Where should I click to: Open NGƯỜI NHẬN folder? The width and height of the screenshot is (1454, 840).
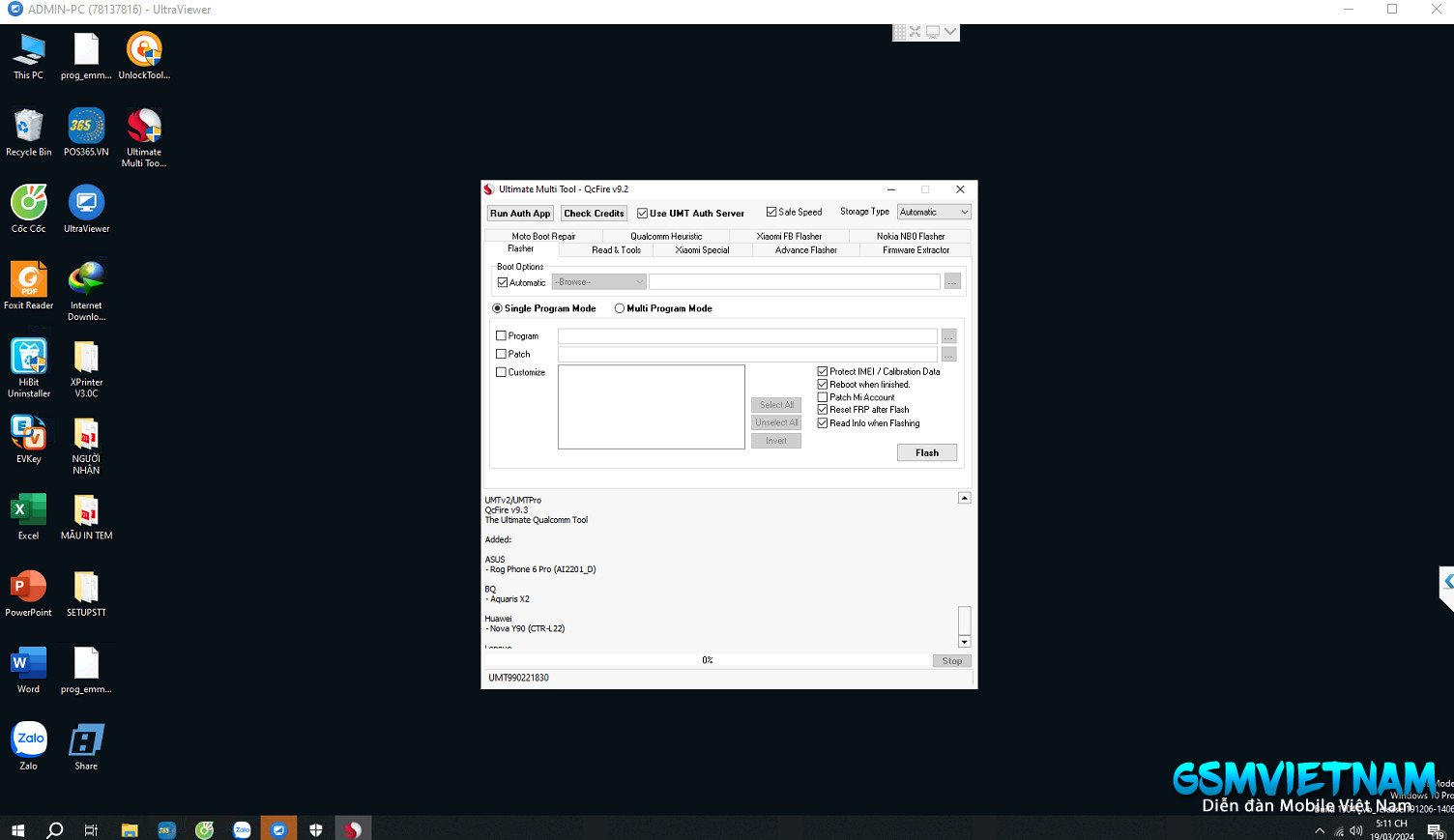(86, 445)
